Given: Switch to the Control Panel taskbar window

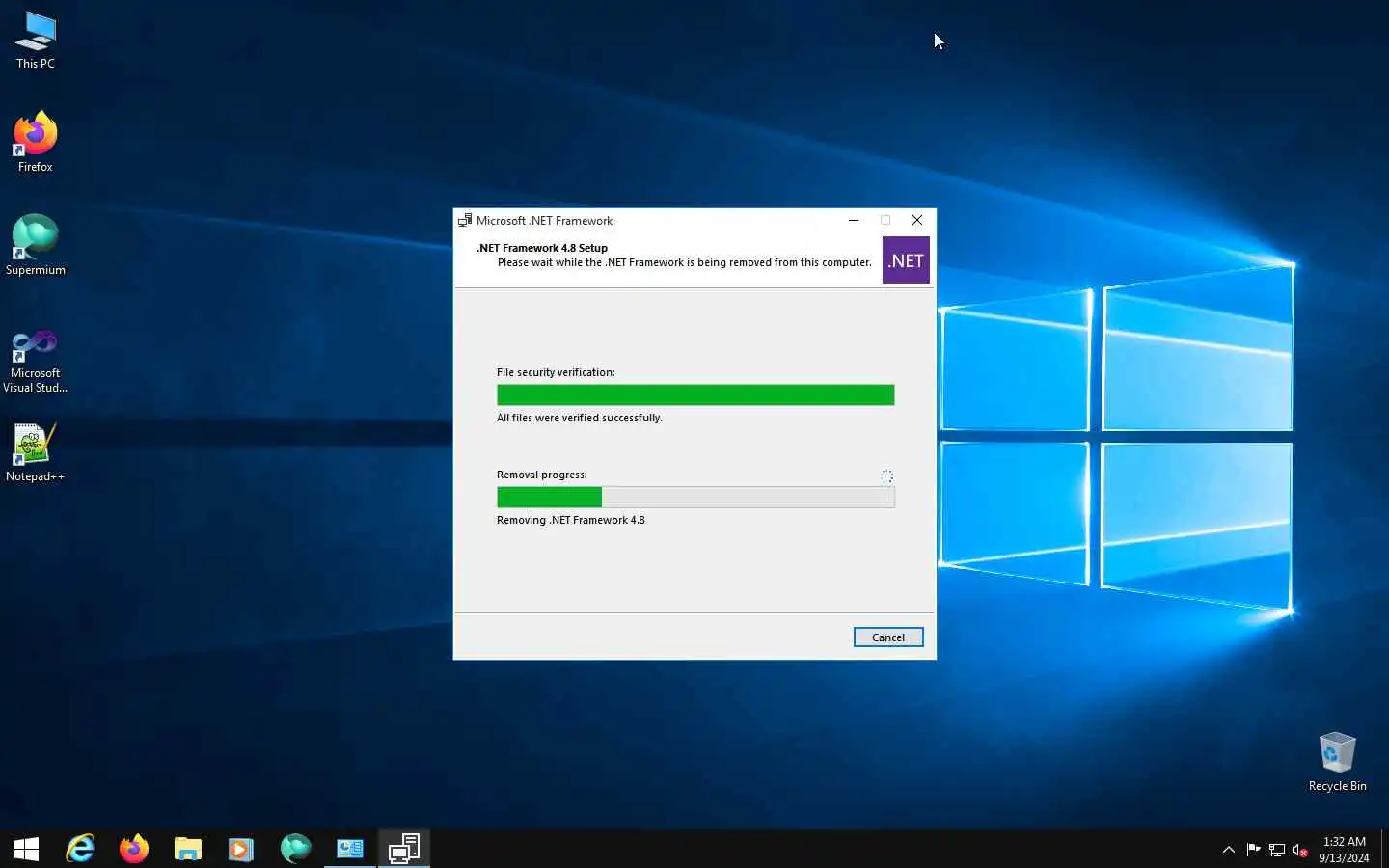Looking at the screenshot, I should [350, 849].
